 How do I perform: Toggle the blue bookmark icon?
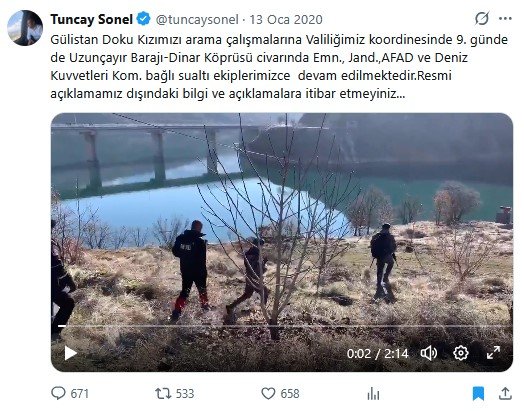(479, 394)
